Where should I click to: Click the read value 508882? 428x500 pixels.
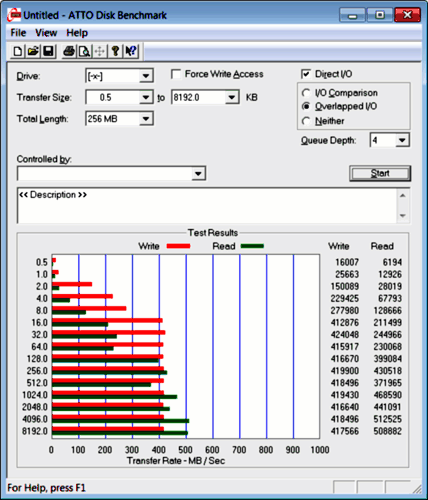pos(387,431)
